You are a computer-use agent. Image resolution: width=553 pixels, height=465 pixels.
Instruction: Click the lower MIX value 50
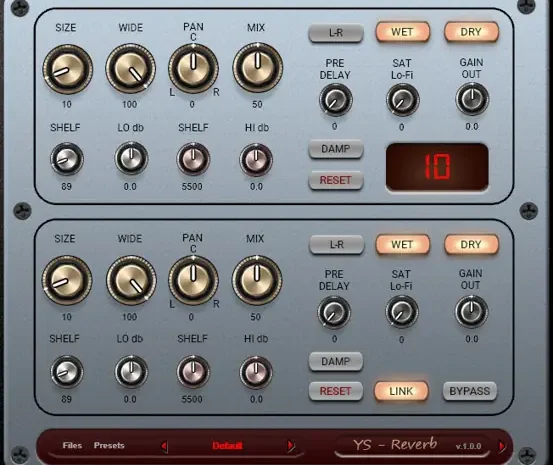tap(256, 317)
